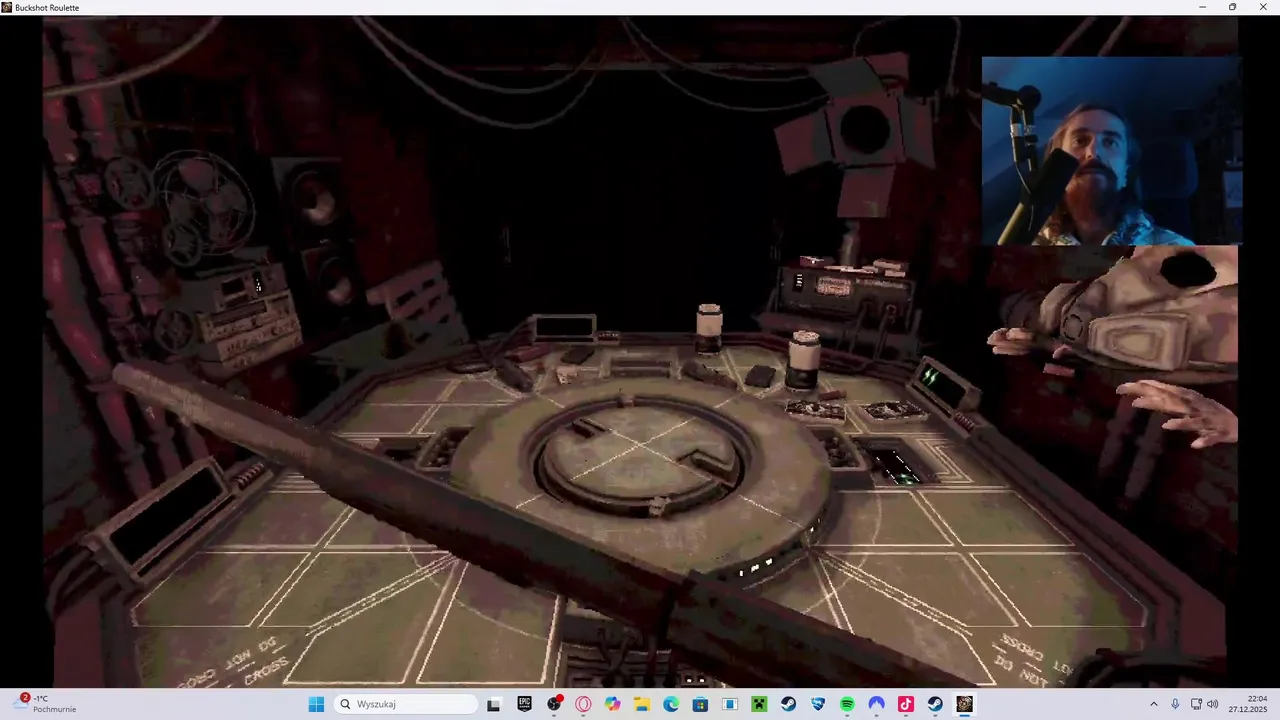1280x720 pixels.
Task: Open Microsoft Store icon
Action: pos(700,704)
